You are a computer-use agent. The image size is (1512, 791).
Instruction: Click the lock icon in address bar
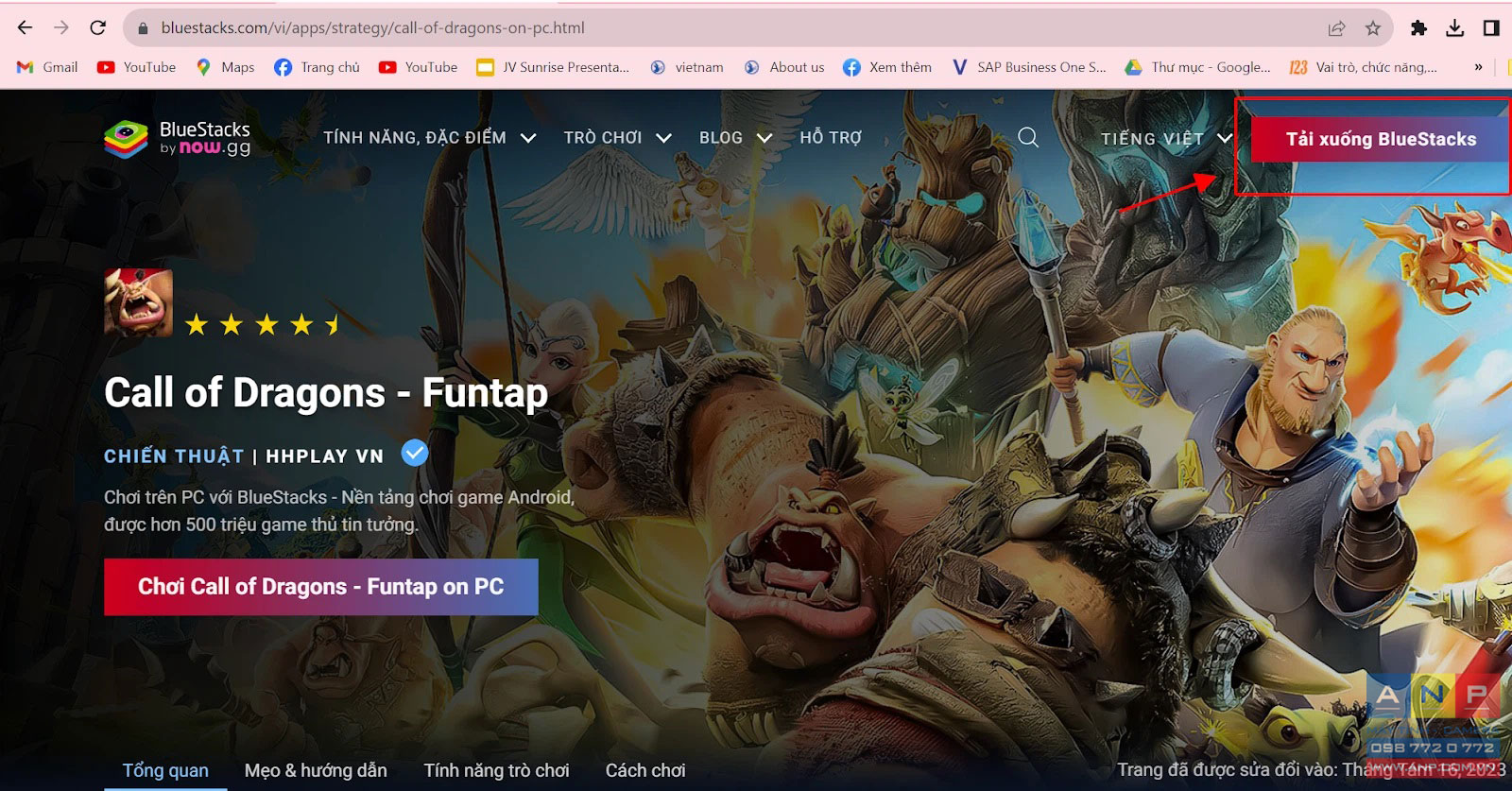[x=144, y=28]
